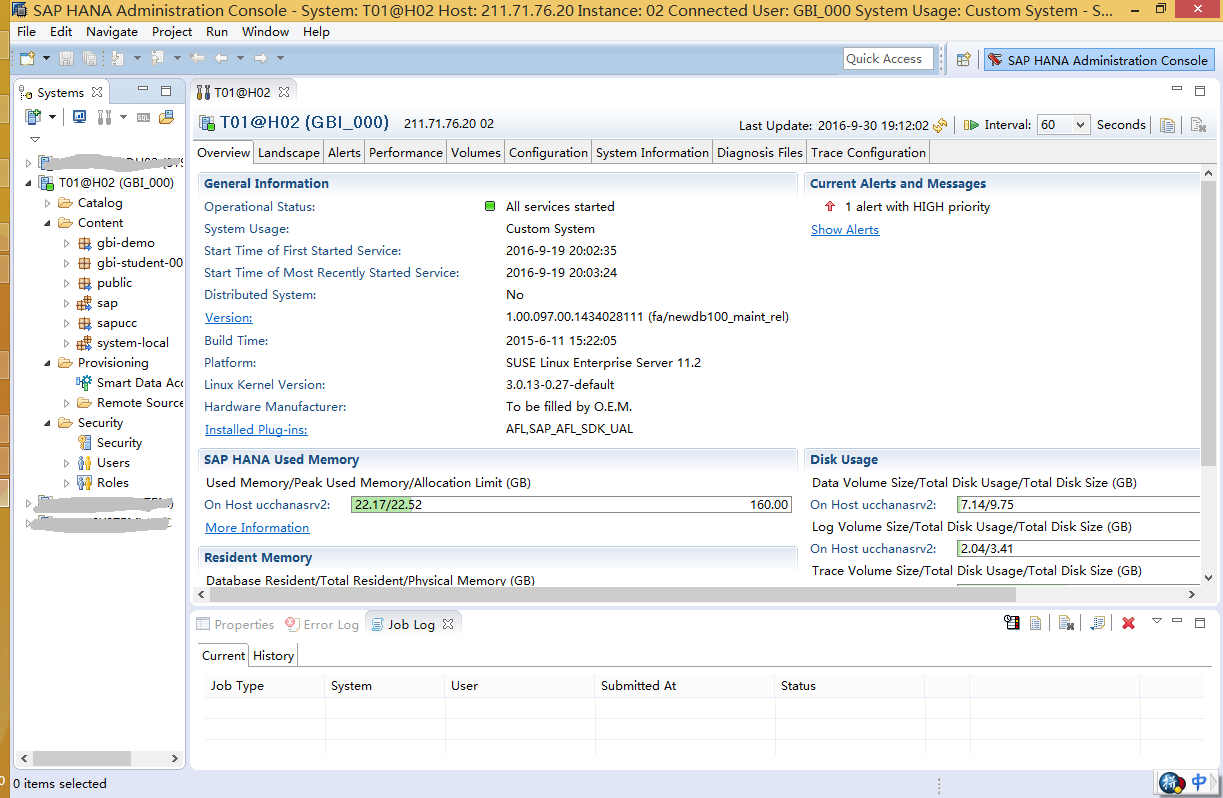Click the used memory progress bar
This screenshot has width=1223, height=798.
[572, 505]
